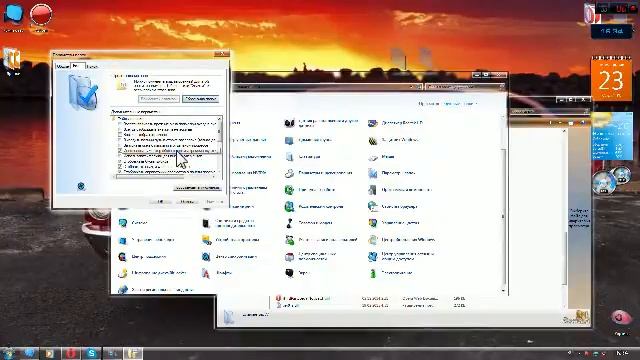Select the file row with red Opera icon in rear Explorer
This screenshot has width=640, height=360.
tap(370, 298)
